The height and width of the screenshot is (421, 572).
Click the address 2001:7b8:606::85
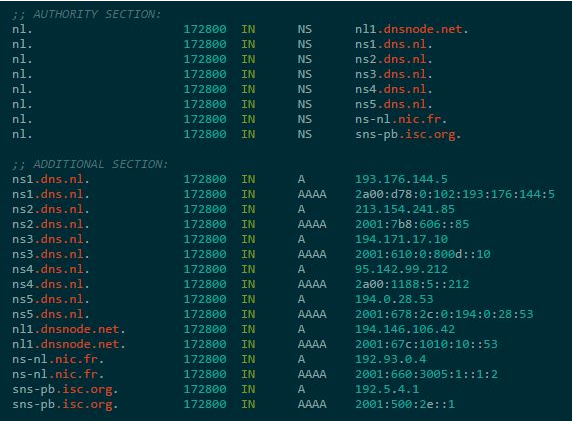(412, 224)
